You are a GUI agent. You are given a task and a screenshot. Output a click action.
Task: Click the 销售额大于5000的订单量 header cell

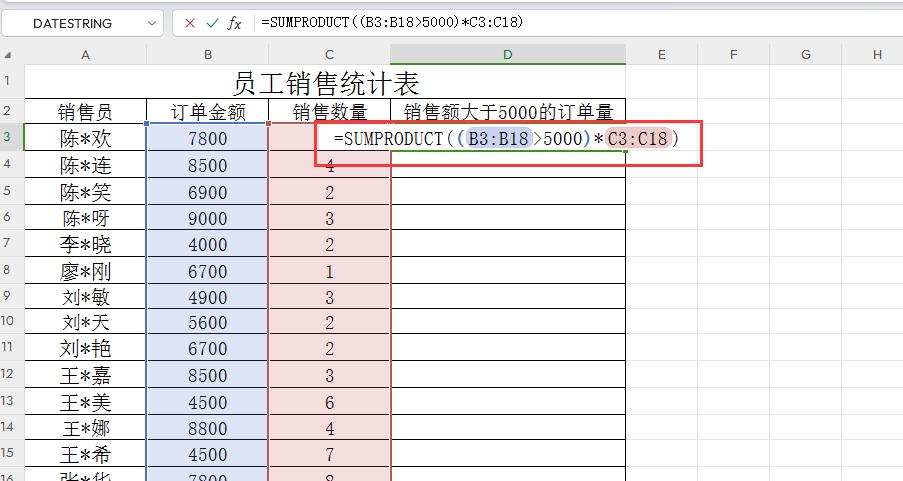pyautogui.click(x=508, y=111)
